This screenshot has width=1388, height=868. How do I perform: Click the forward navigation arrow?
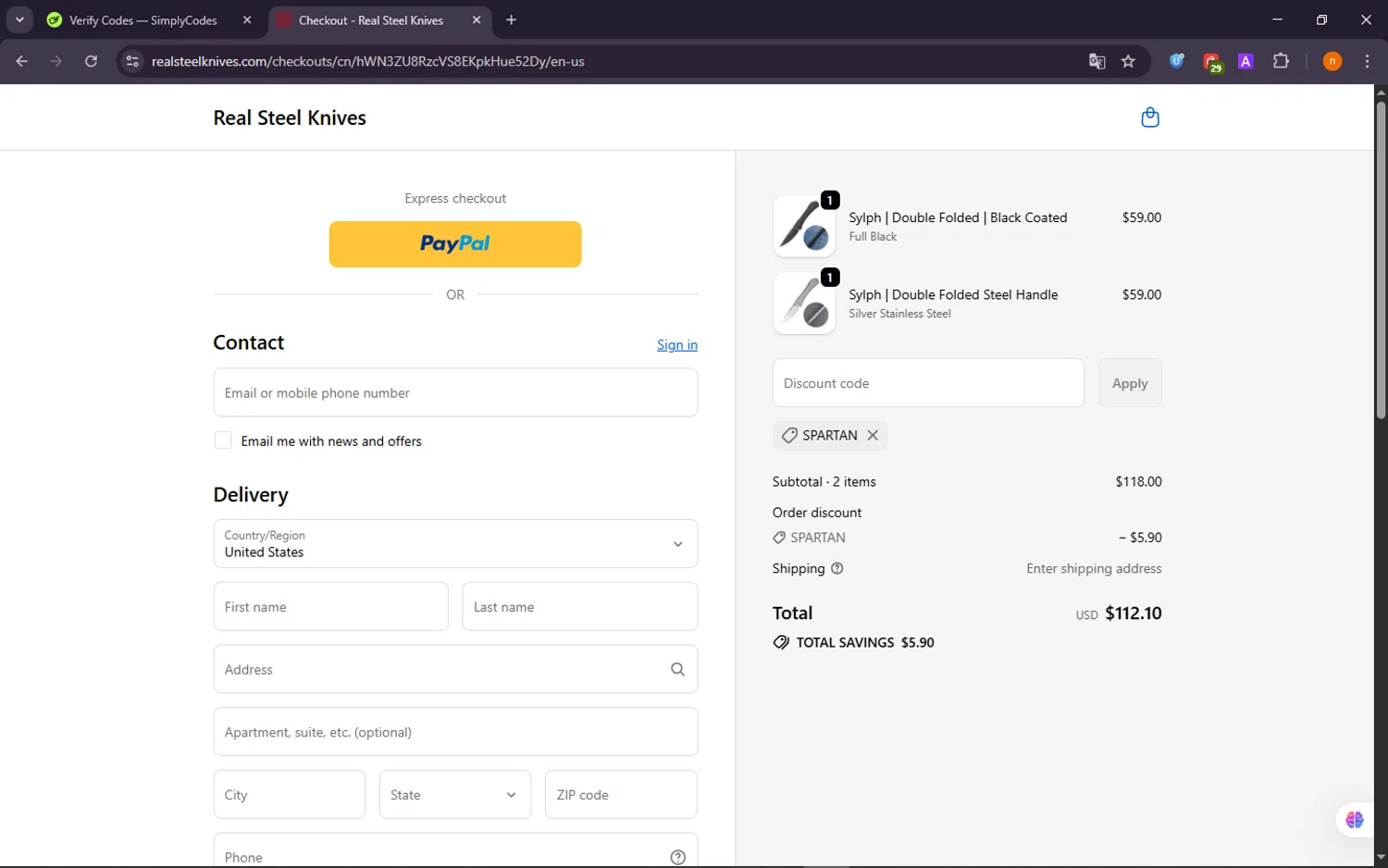click(56, 61)
